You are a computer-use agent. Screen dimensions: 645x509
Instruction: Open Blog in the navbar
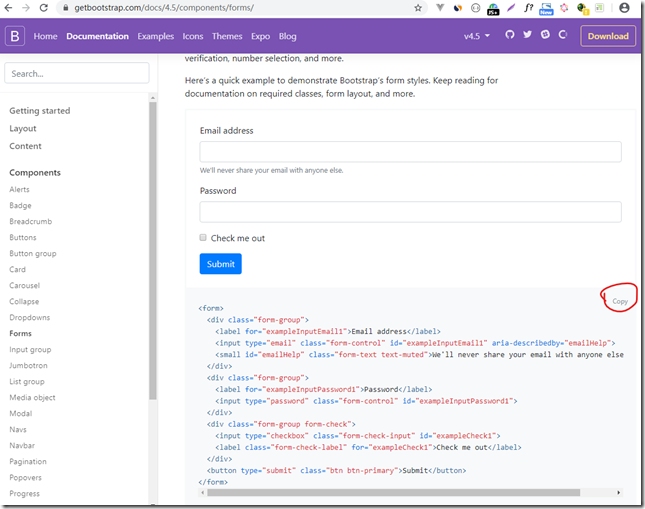click(x=288, y=36)
